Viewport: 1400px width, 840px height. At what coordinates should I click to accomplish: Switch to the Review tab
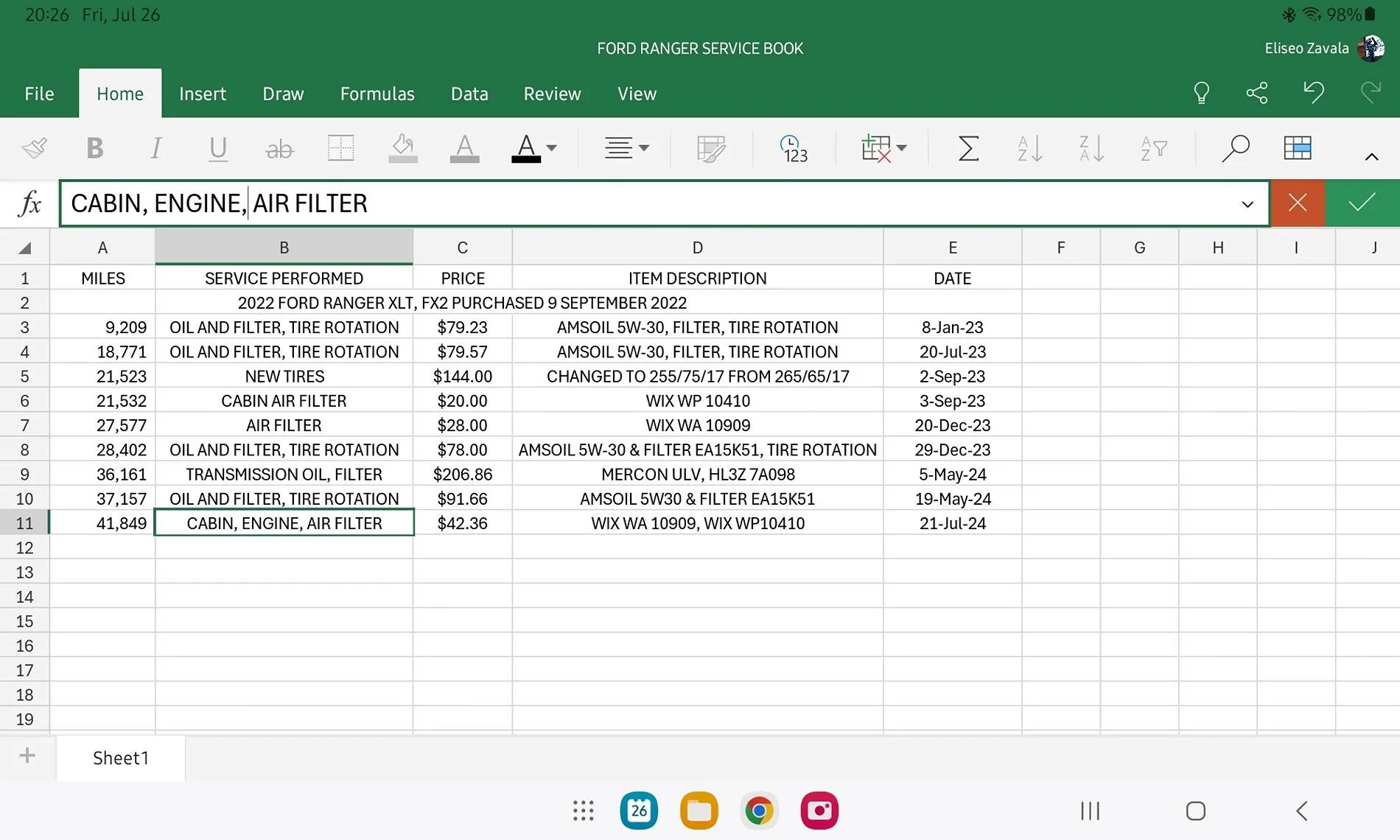[x=552, y=94]
